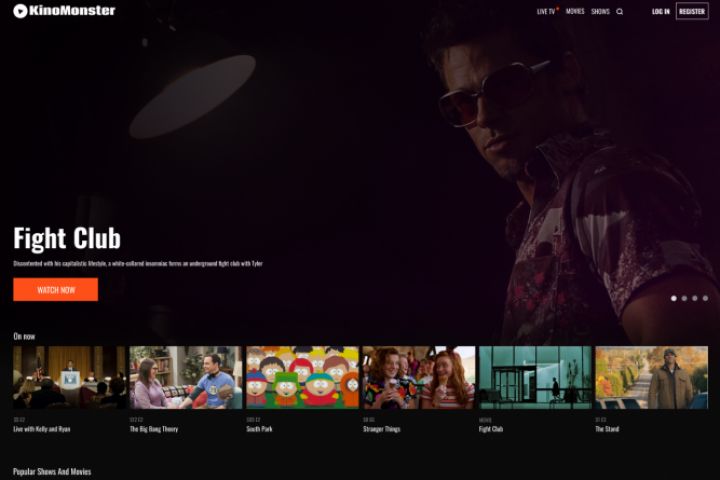Click the Register button

click(692, 11)
